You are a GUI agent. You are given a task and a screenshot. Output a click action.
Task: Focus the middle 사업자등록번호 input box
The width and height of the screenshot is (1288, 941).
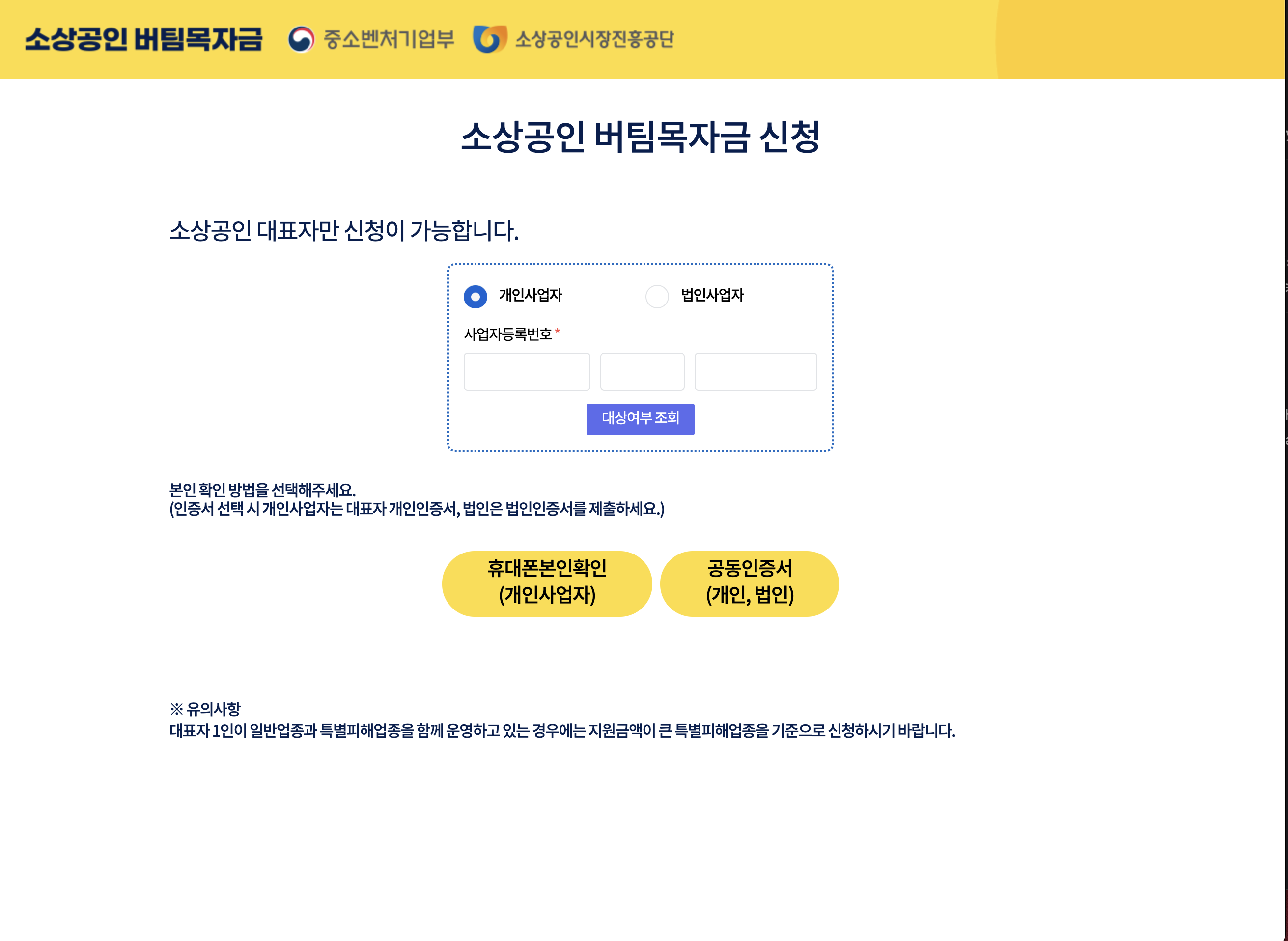point(642,372)
